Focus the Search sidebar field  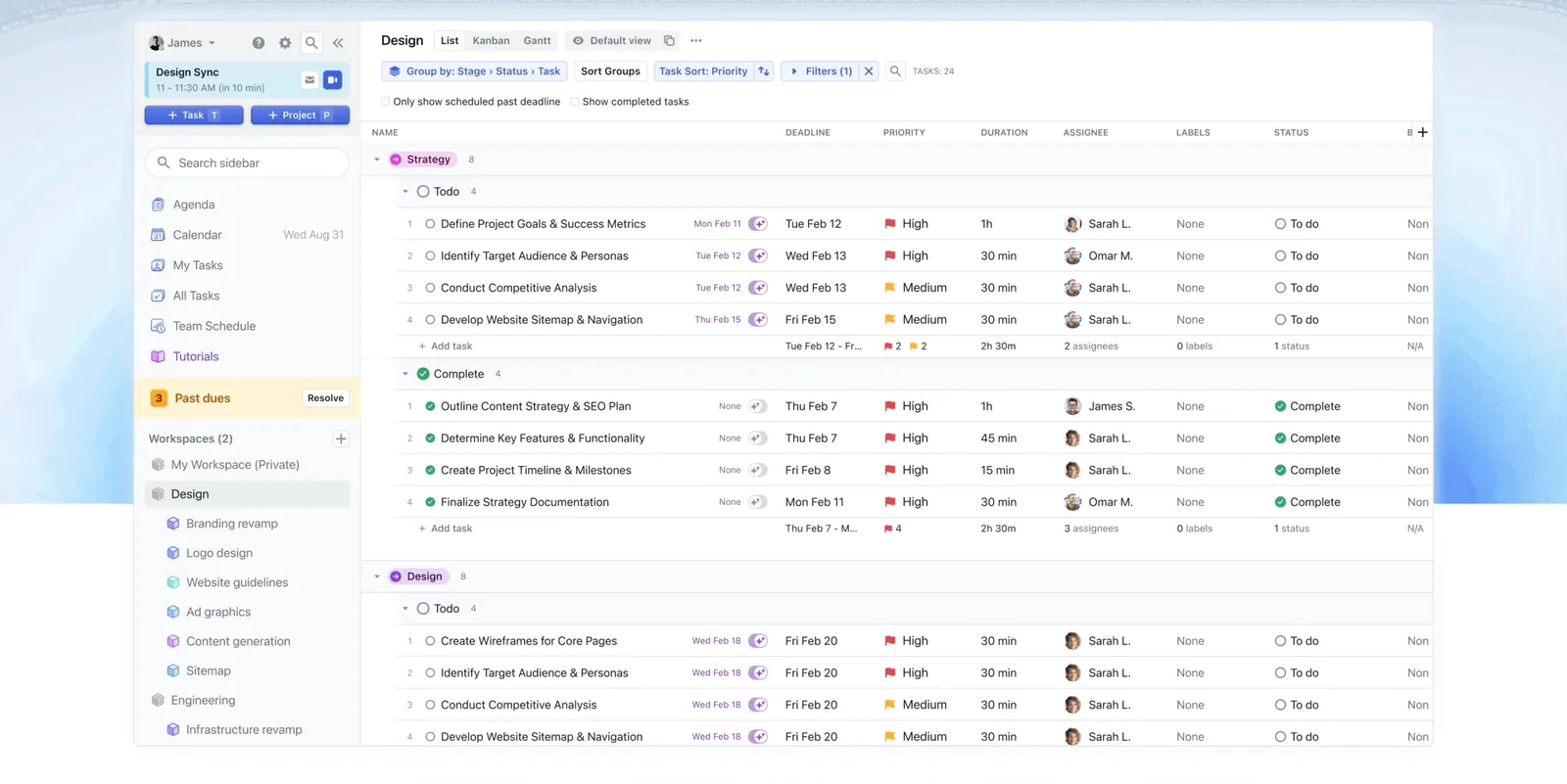247,163
